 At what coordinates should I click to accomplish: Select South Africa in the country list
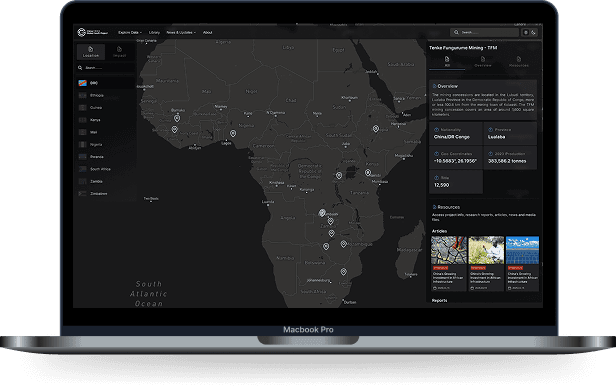pos(105,169)
